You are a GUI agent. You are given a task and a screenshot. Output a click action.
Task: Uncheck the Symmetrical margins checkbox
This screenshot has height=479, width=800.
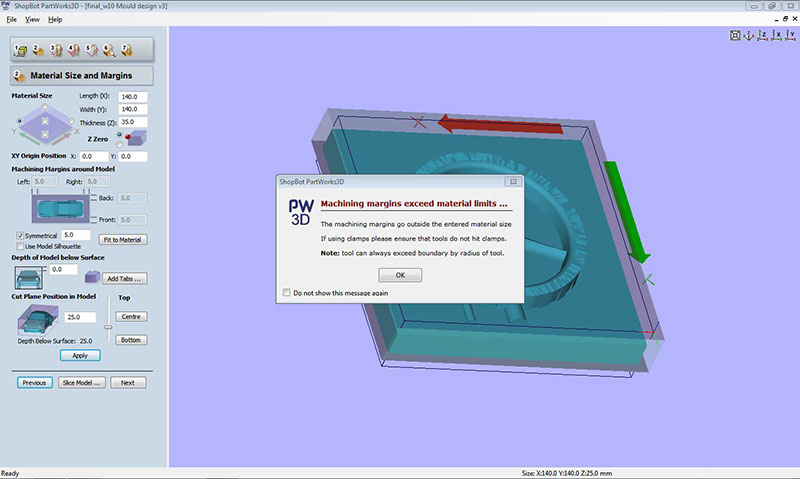[x=20, y=236]
